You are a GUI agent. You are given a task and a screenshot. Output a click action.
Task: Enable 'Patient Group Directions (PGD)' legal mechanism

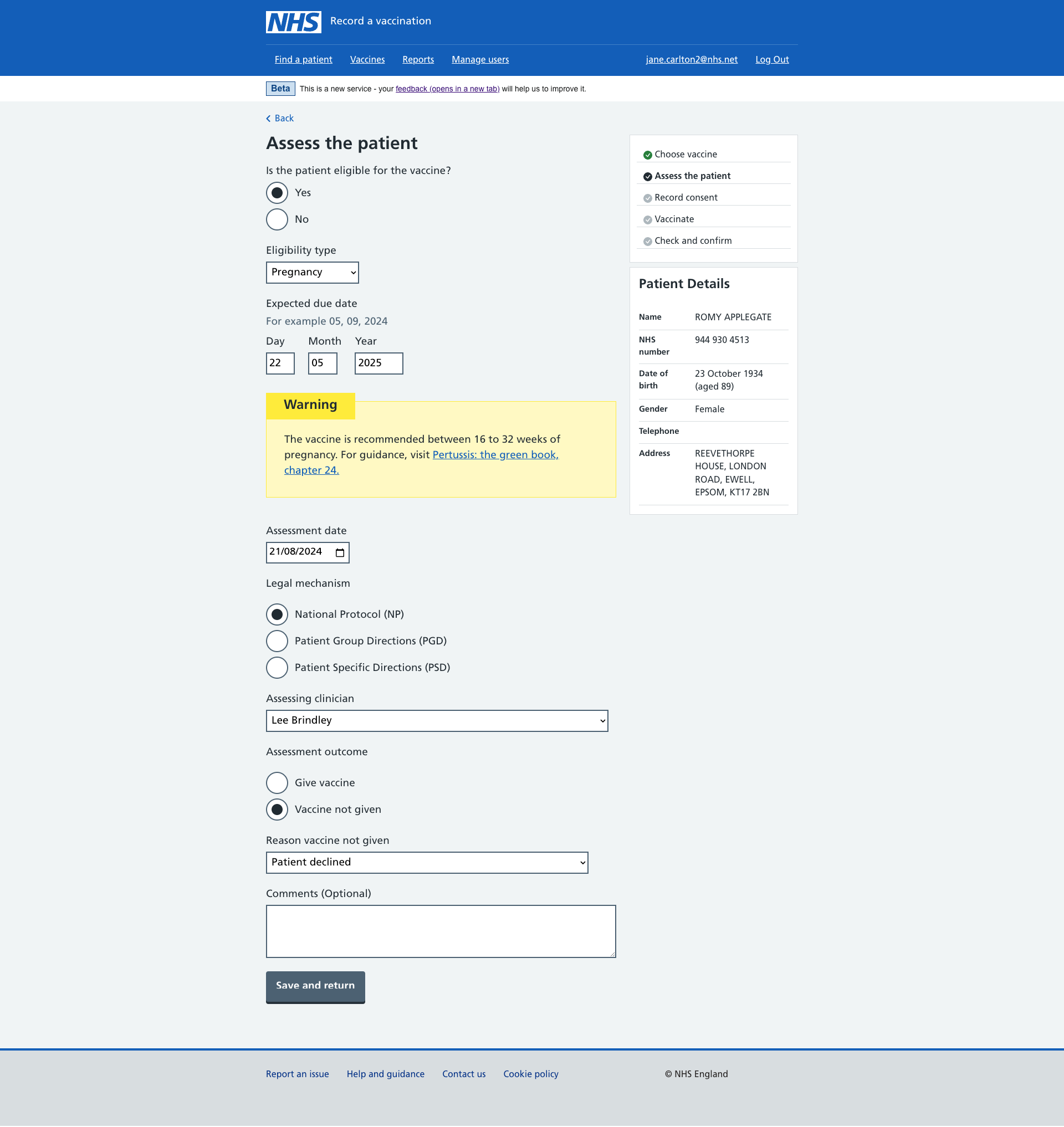(277, 641)
